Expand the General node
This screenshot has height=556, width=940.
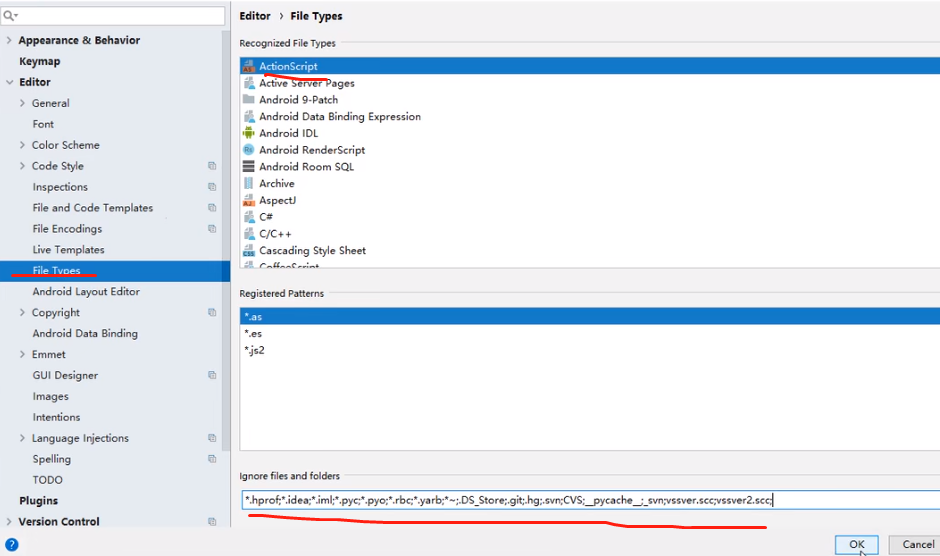pyautogui.click(x=22, y=103)
